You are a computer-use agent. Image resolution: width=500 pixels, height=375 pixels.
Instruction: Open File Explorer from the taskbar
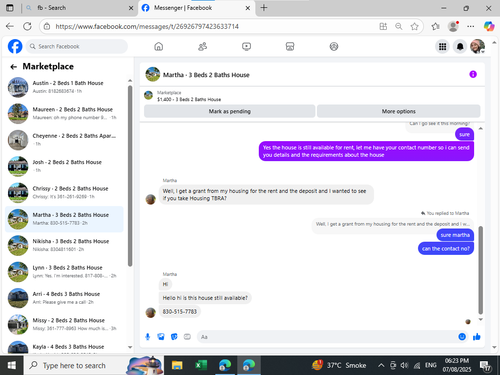[x=177, y=366]
